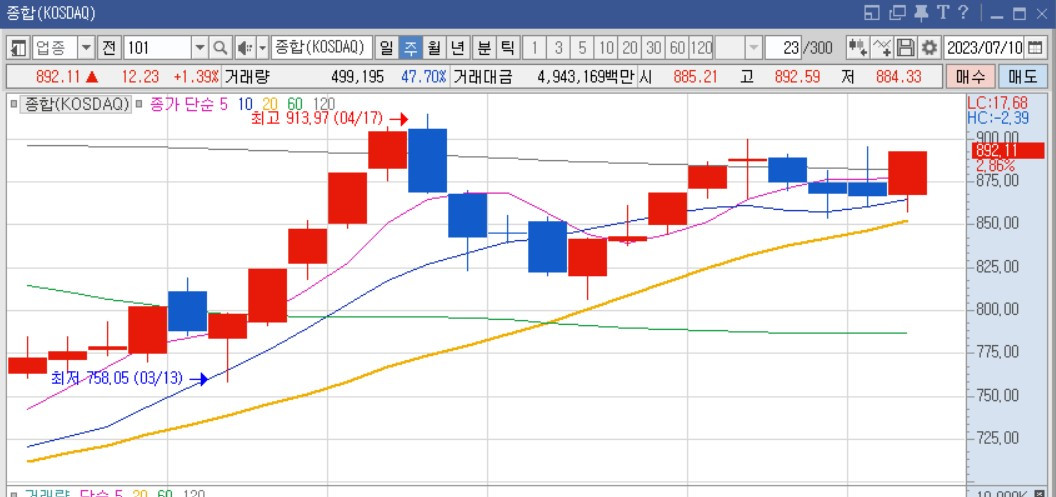Click the 885.21 opening price value
1056x497 pixels.
695,77
